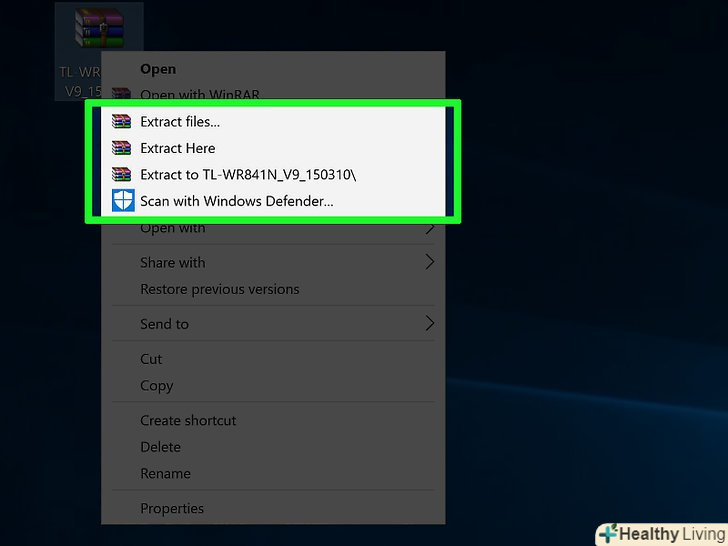Click the WinRAR icon beside Extract Here

[x=122, y=148]
